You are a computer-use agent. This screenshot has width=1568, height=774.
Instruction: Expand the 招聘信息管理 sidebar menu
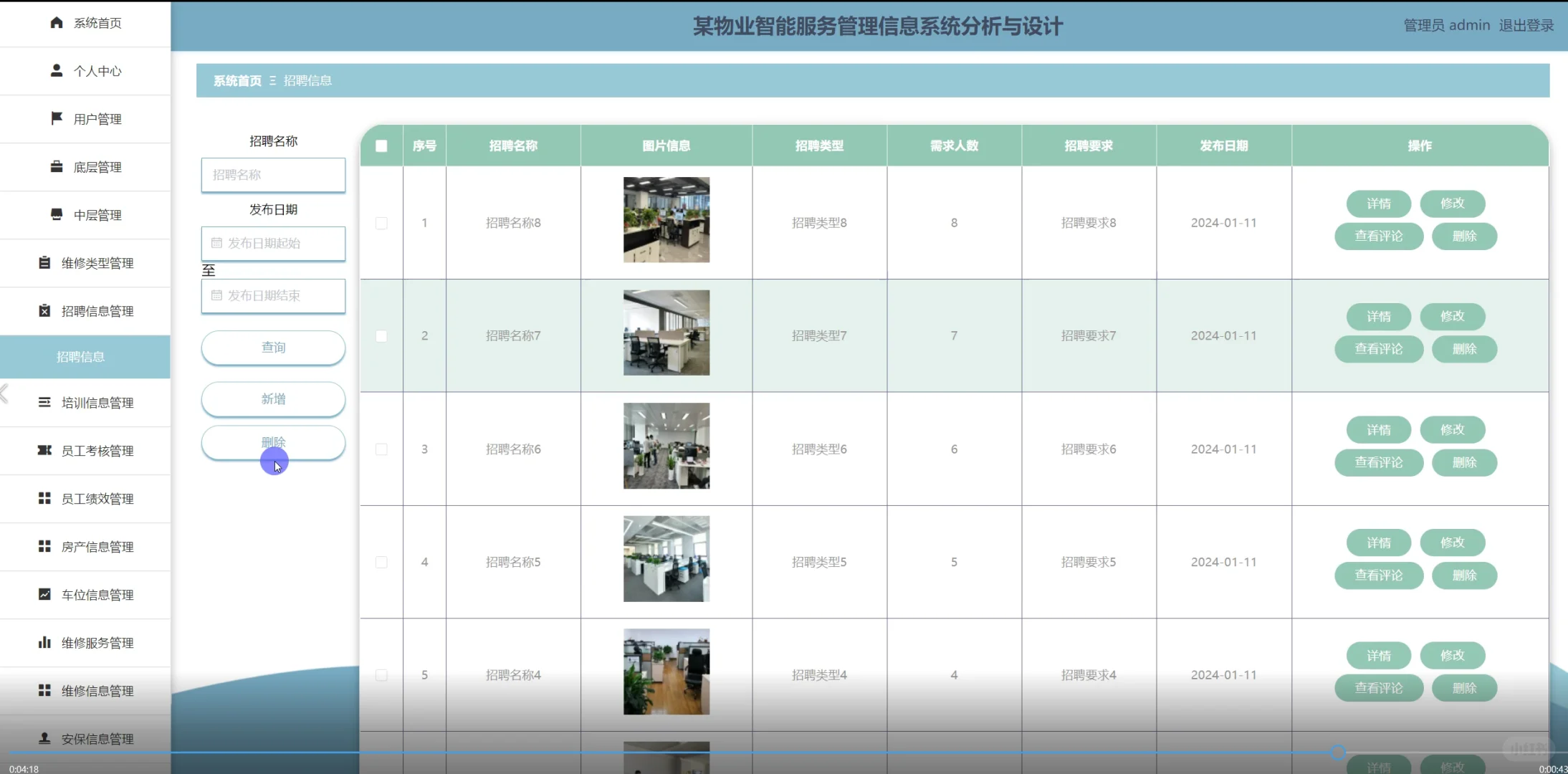[97, 311]
